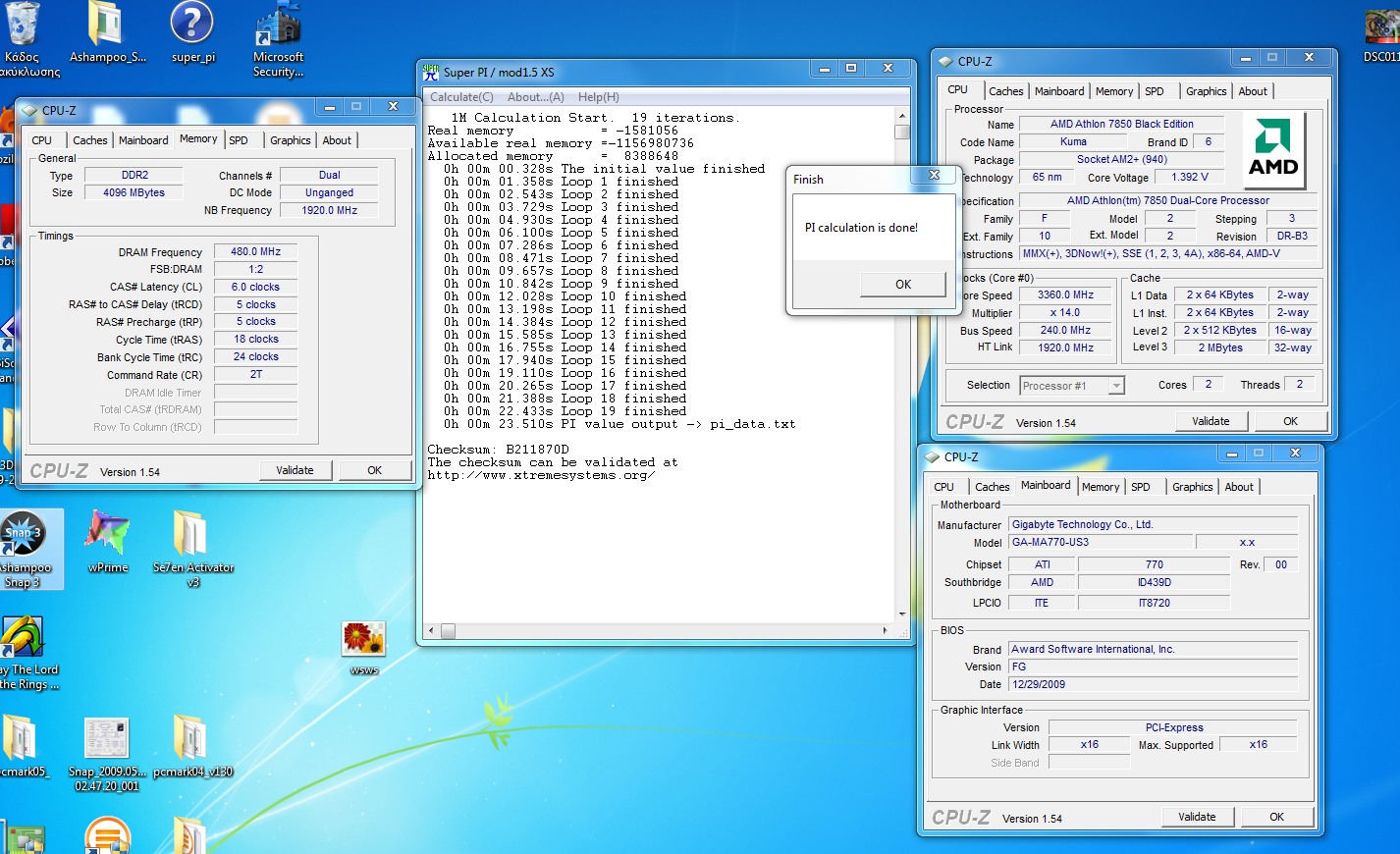Image resolution: width=1400 pixels, height=854 pixels.
Task: Select Memory tab in CPU-tab CPU-Z window
Action: pyautogui.click(x=1114, y=91)
